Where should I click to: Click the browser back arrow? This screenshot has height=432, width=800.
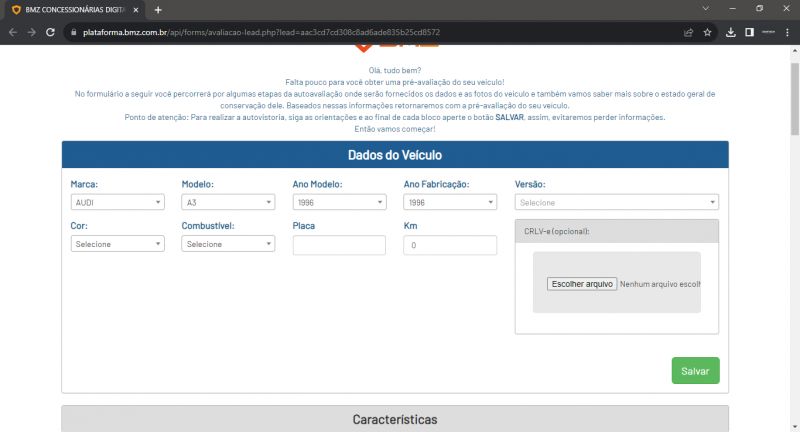click(13, 32)
